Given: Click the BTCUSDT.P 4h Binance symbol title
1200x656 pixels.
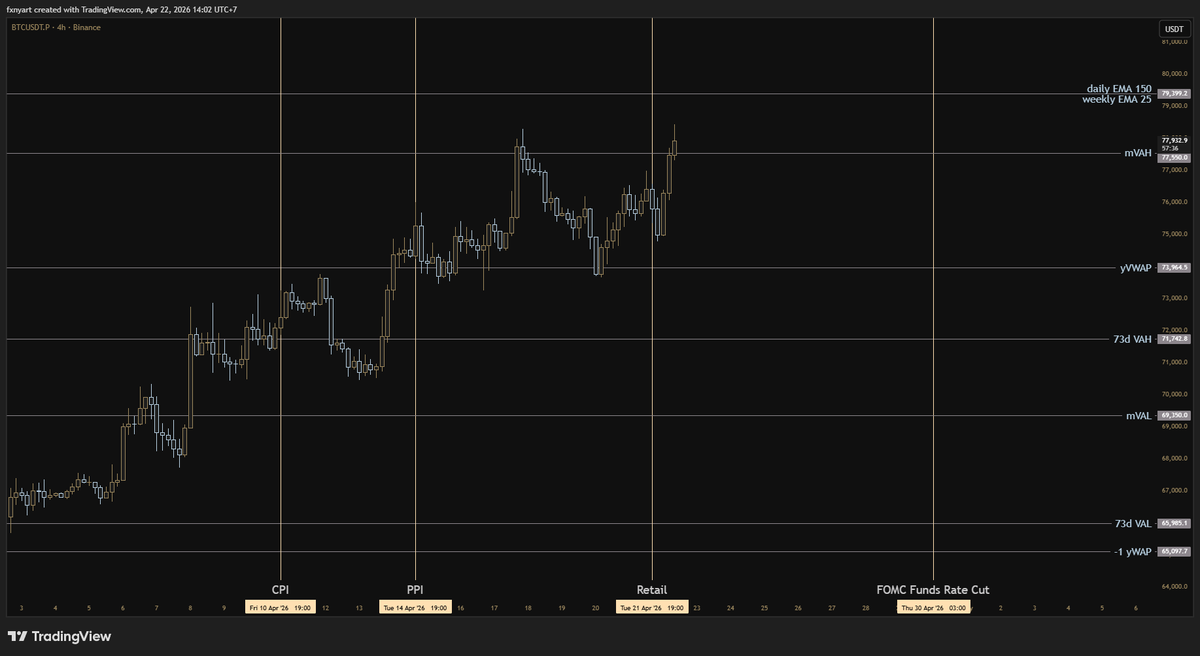Looking at the screenshot, I should coord(54,27).
